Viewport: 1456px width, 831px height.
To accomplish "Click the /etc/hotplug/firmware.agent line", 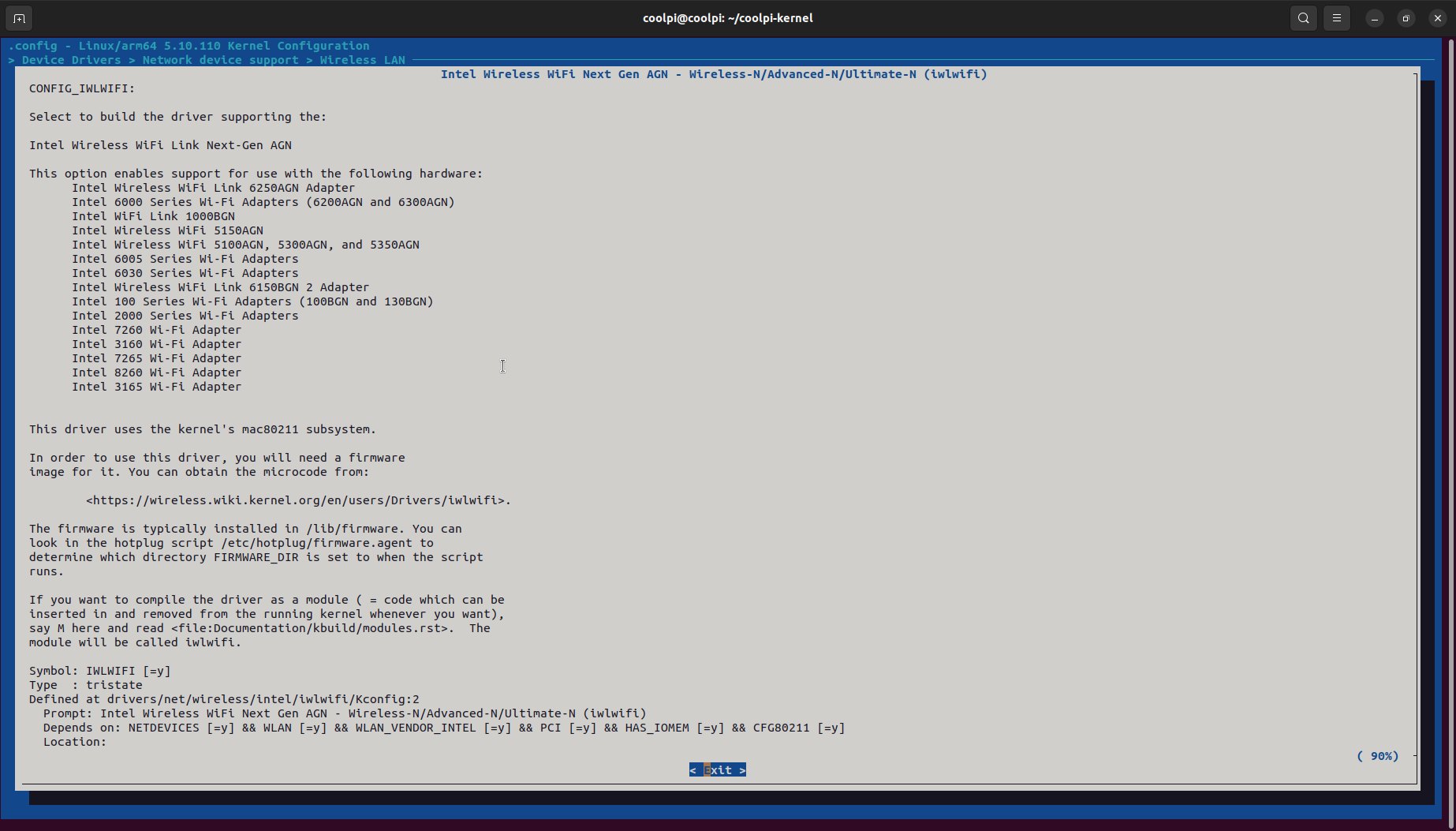I will pyautogui.click(x=231, y=543).
